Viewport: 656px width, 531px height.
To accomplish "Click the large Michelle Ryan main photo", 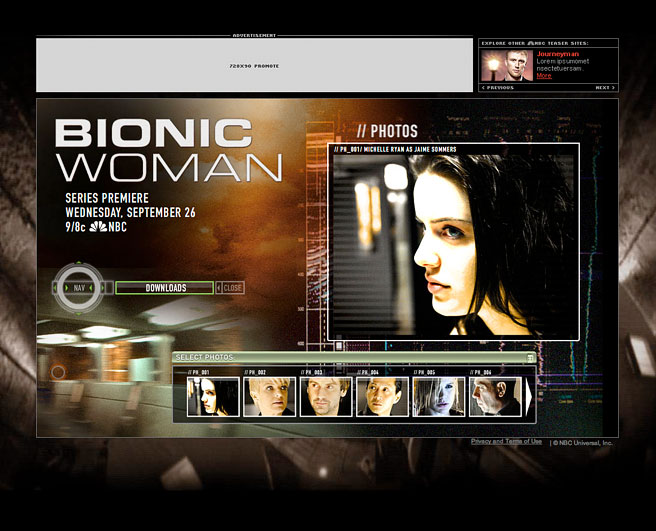I will coord(454,245).
